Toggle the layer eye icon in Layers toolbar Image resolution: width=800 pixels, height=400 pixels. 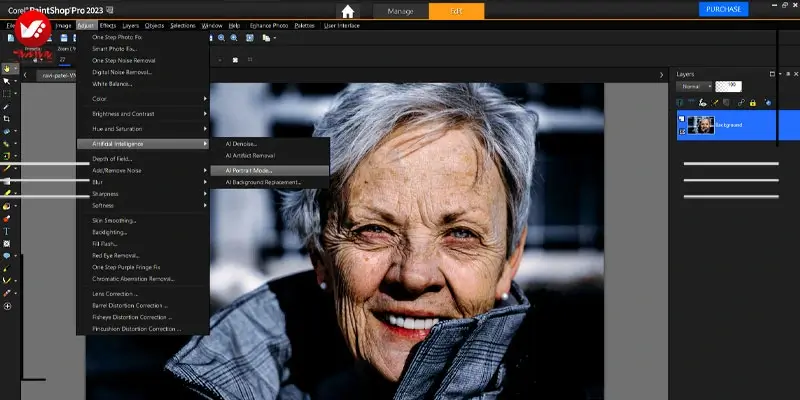coord(703,103)
